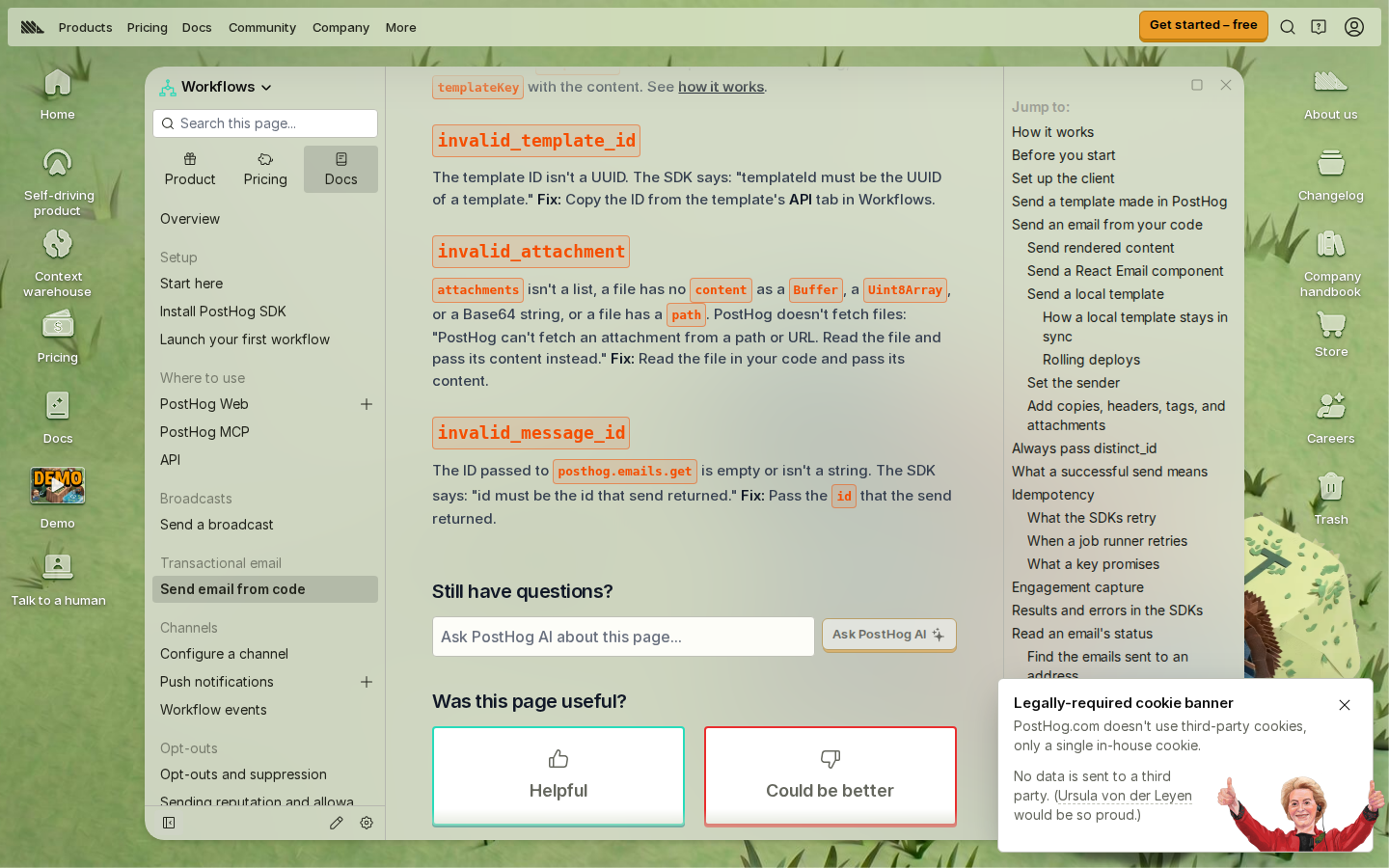This screenshot has width=1389, height=868.
Task: Open the Community menu
Action: pos(262,27)
